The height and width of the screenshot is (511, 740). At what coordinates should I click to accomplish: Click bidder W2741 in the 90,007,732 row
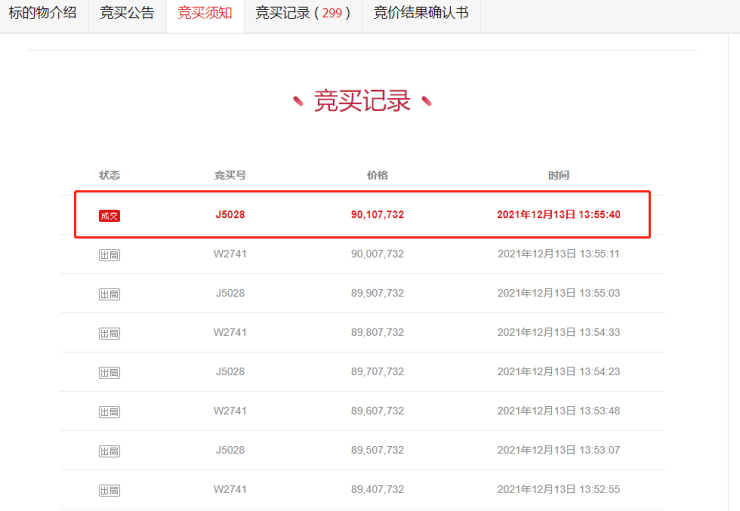point(230,254)
